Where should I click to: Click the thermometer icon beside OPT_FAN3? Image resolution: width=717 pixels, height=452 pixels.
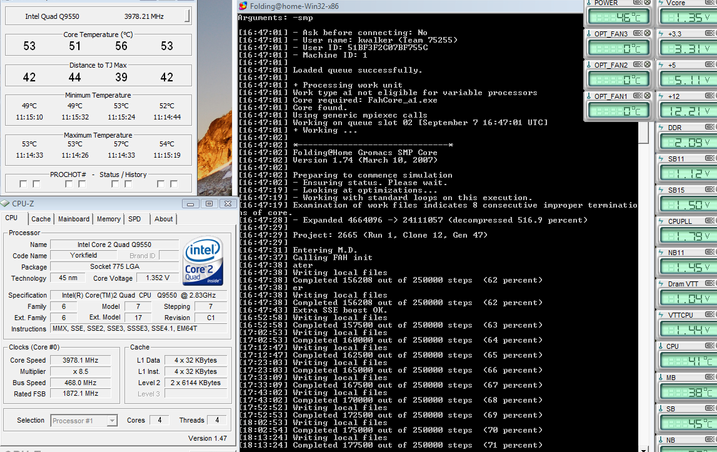coord(589,34)
